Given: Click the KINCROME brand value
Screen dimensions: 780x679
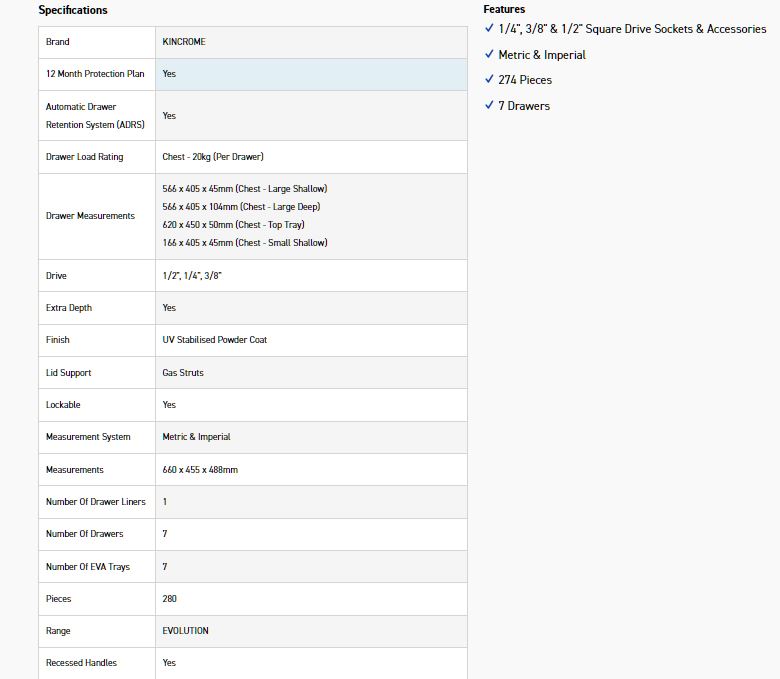Looking at the screenshot, I should pos(184,42).
